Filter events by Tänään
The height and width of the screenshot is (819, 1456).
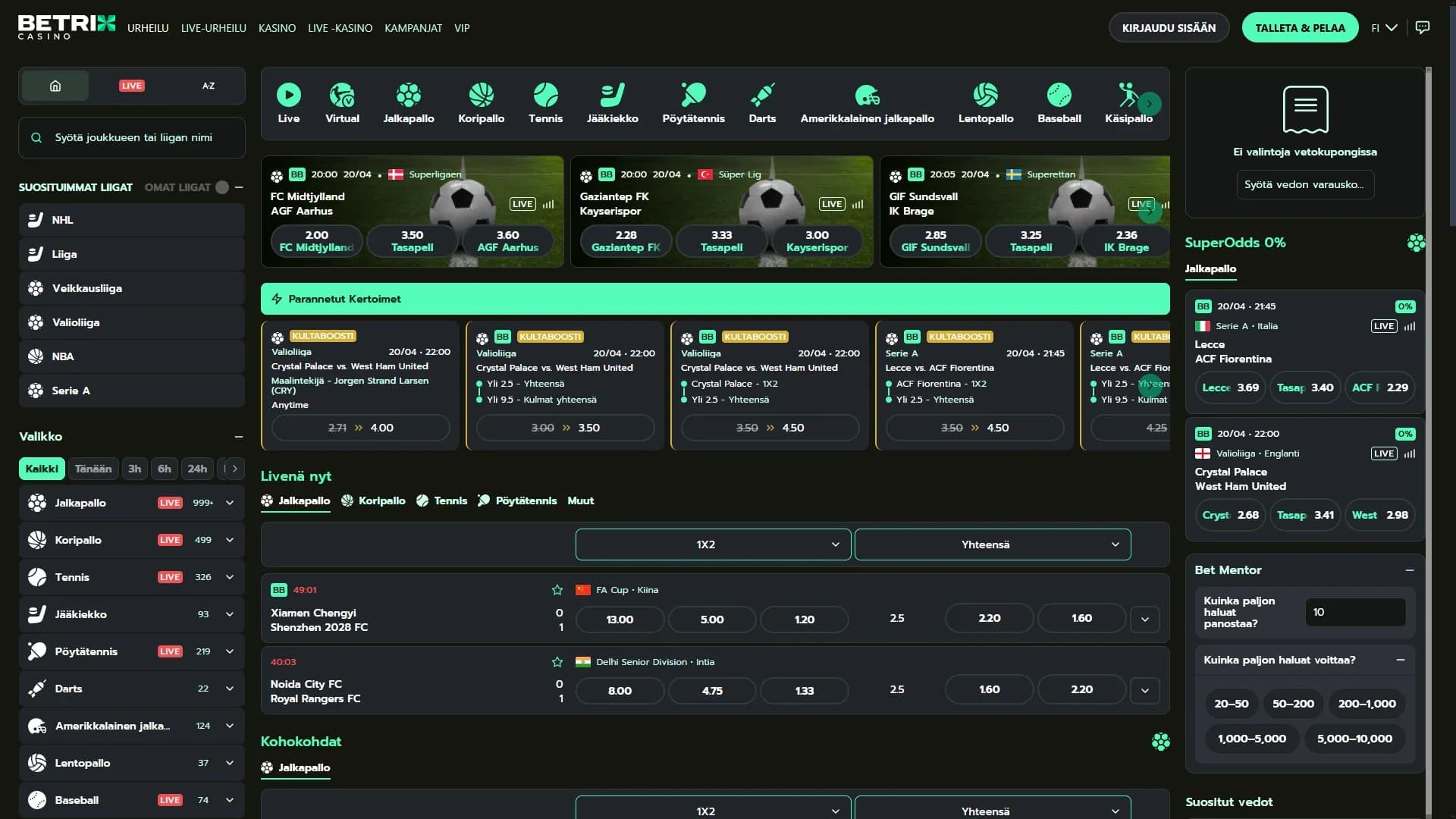(93, 469)
